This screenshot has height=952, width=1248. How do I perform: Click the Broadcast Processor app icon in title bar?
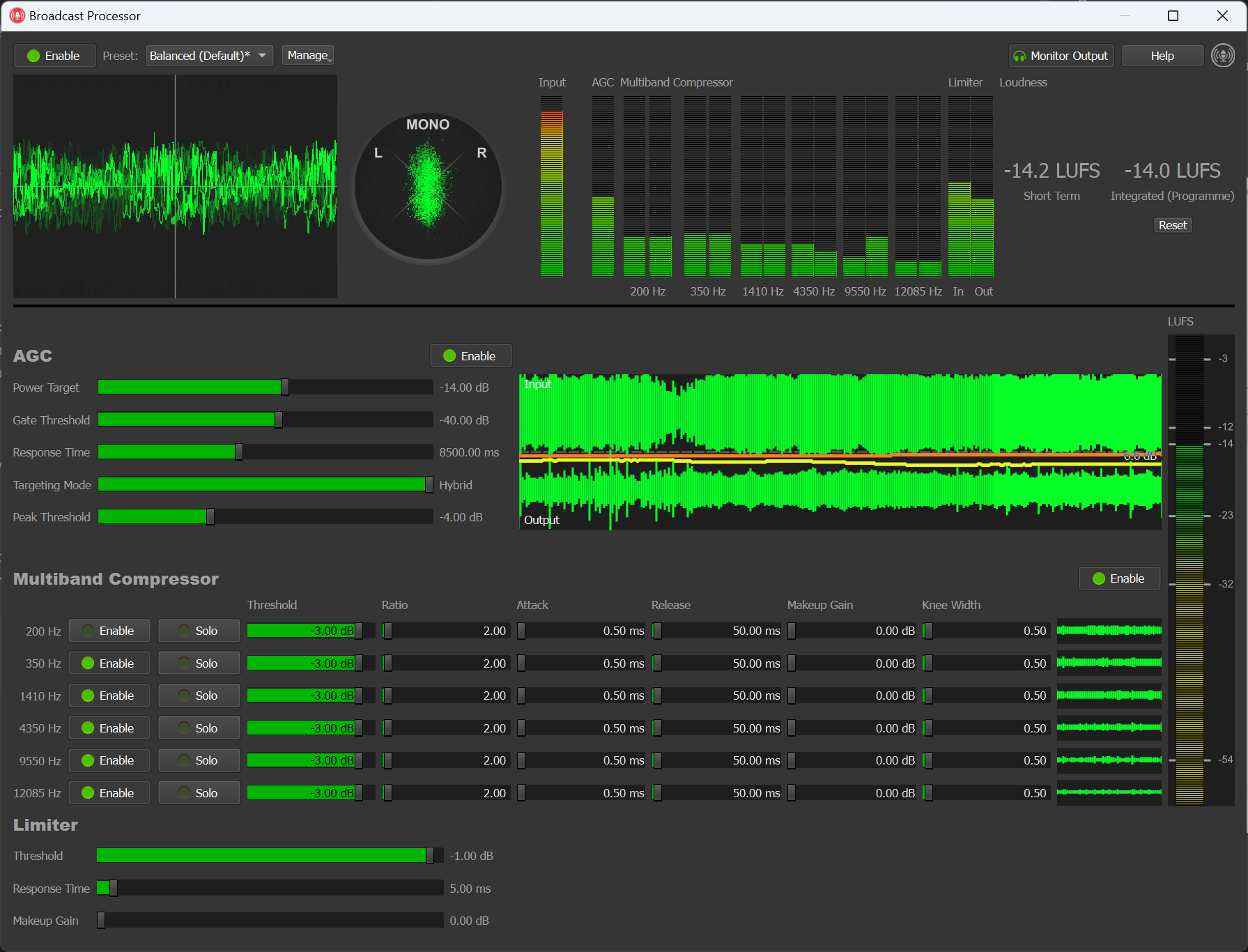click(x=17, y=15)
